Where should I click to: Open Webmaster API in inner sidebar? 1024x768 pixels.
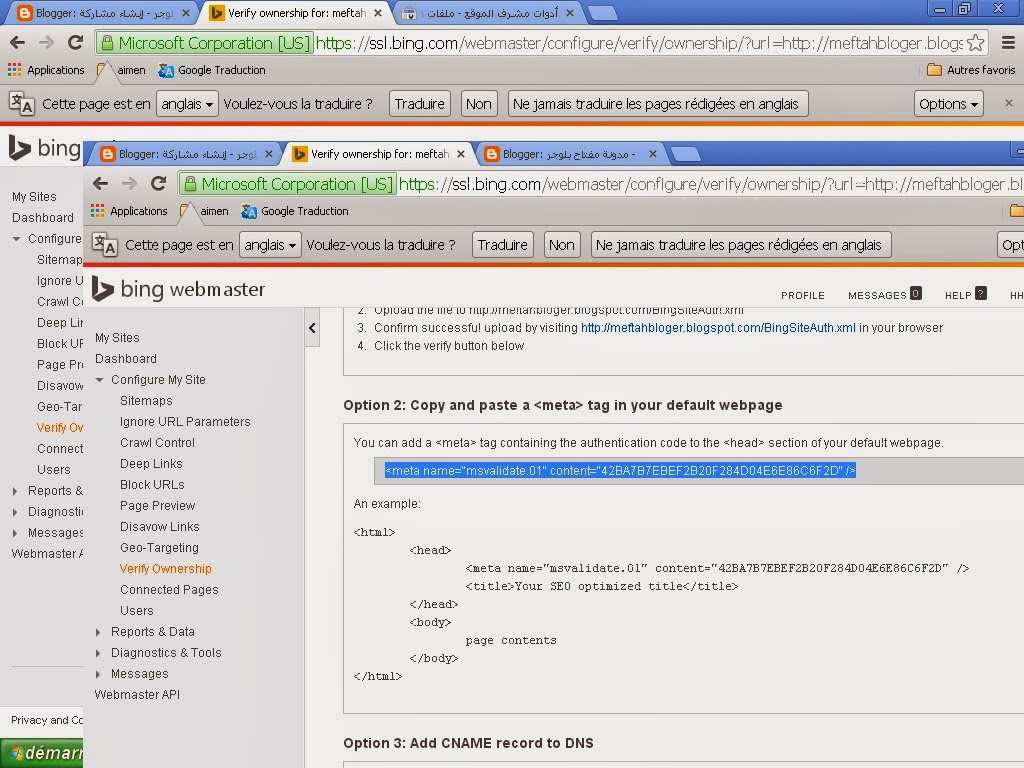pos(137,695)
